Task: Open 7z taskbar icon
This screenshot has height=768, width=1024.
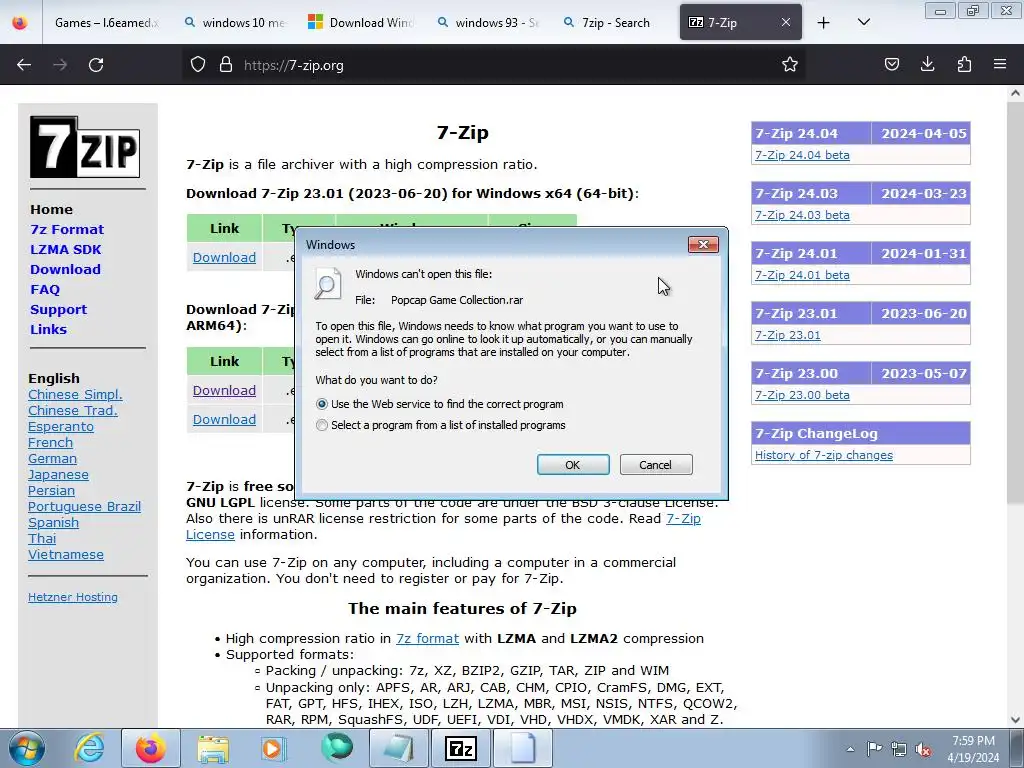Action: 460,748
